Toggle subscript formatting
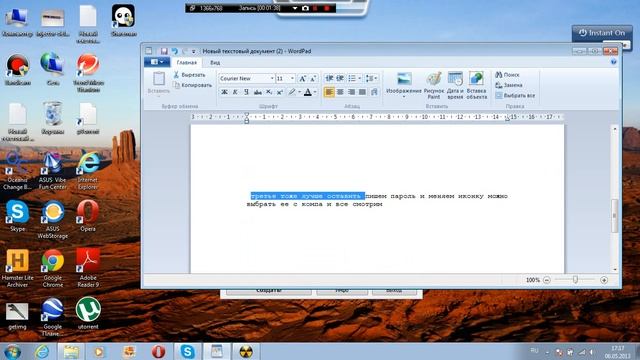 [x=269, y=92]
